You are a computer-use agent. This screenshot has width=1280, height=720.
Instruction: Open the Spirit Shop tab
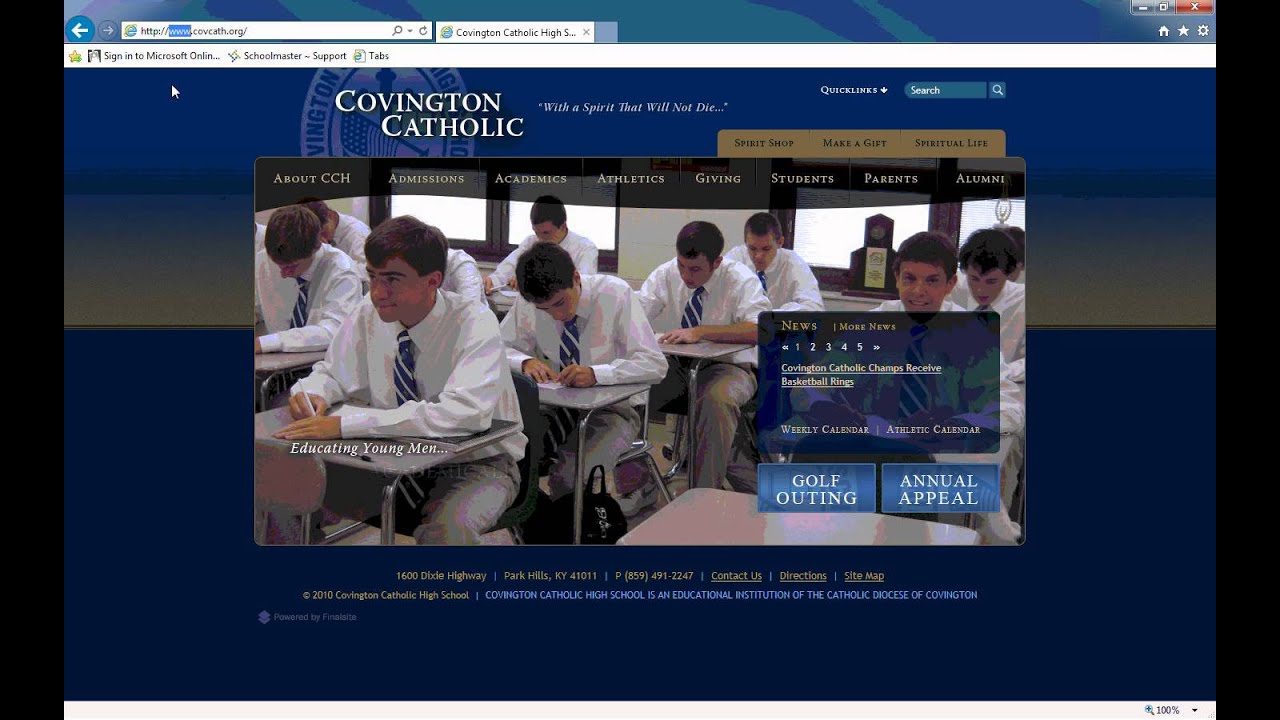tap(764, 143)
